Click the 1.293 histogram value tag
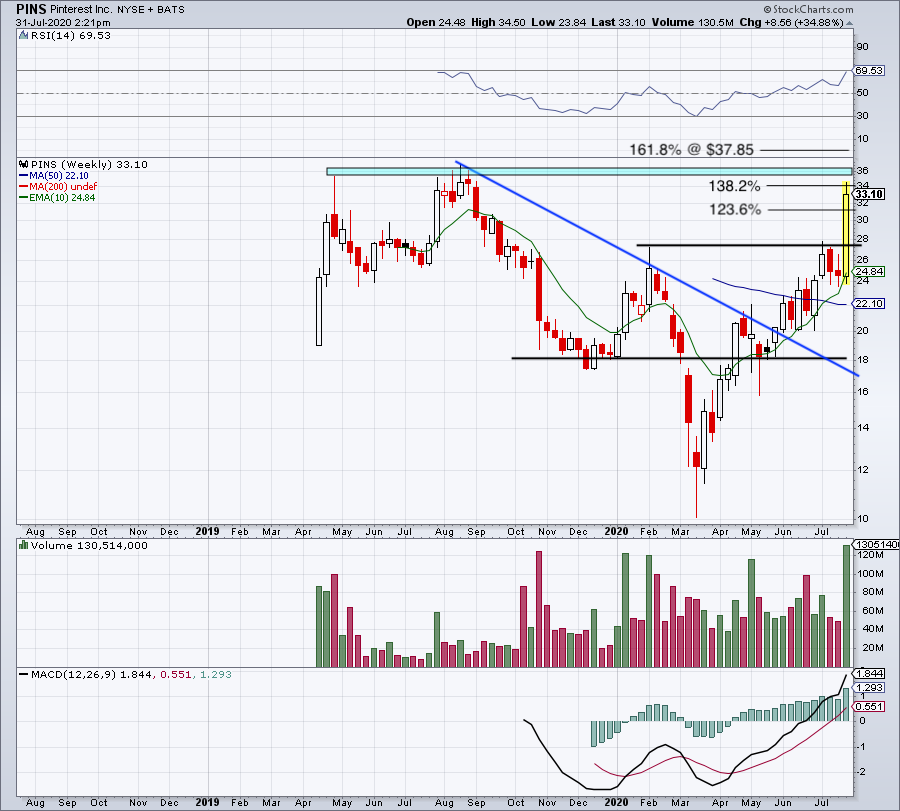Viewport: 900px width, 811px height. [870, 688]
